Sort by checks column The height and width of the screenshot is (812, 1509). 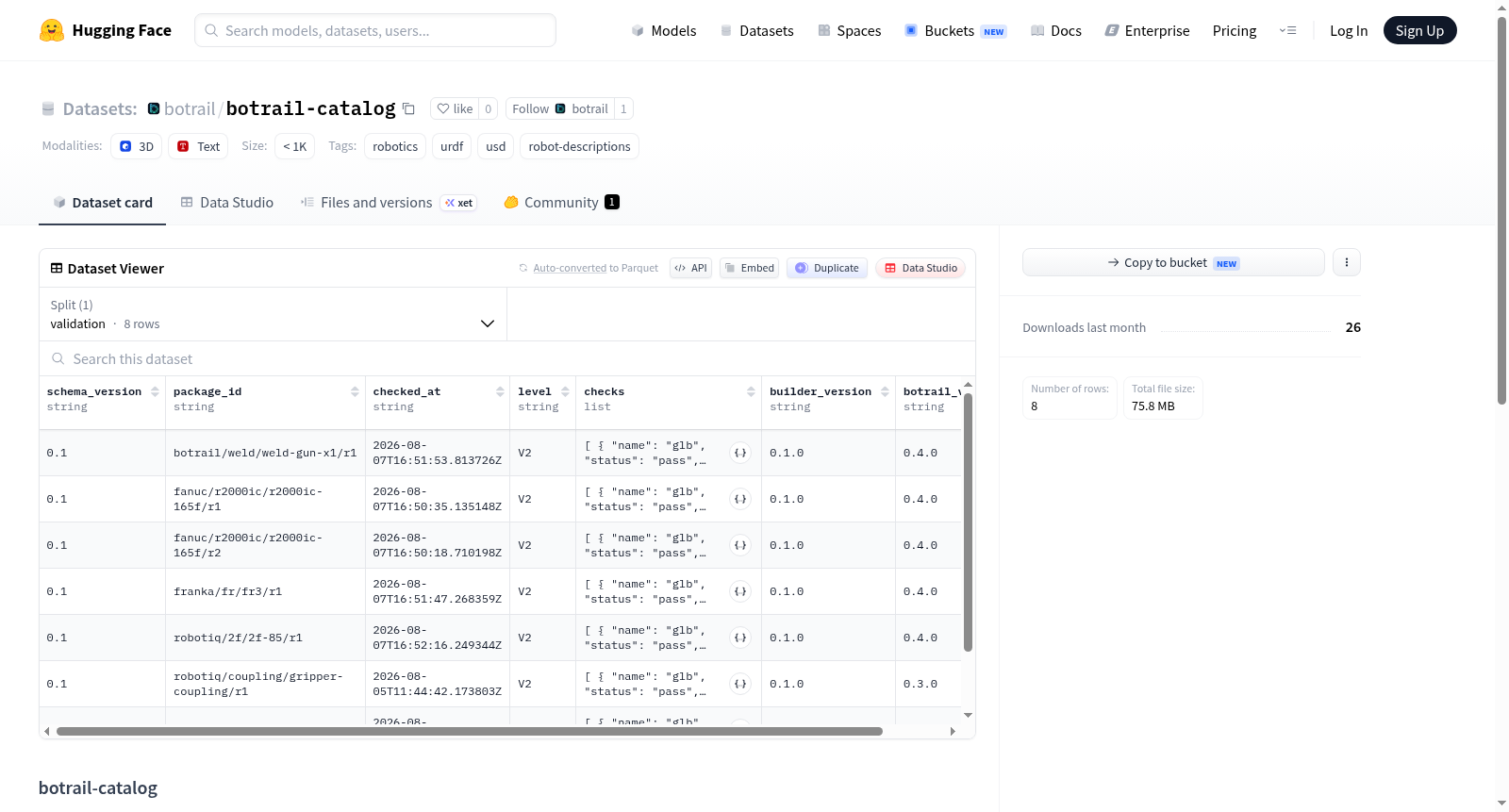pyautogui.click(x=751, y=391)
